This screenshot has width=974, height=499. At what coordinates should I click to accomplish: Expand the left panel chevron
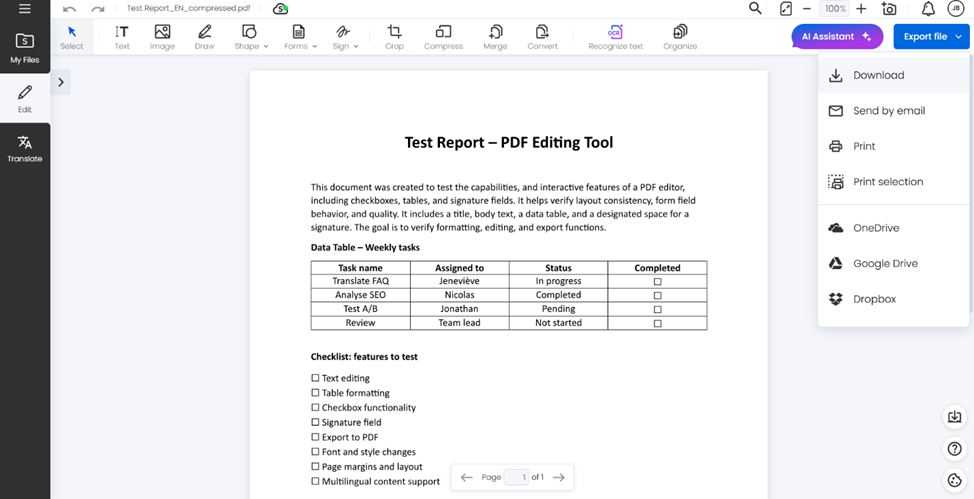(60, 82)
